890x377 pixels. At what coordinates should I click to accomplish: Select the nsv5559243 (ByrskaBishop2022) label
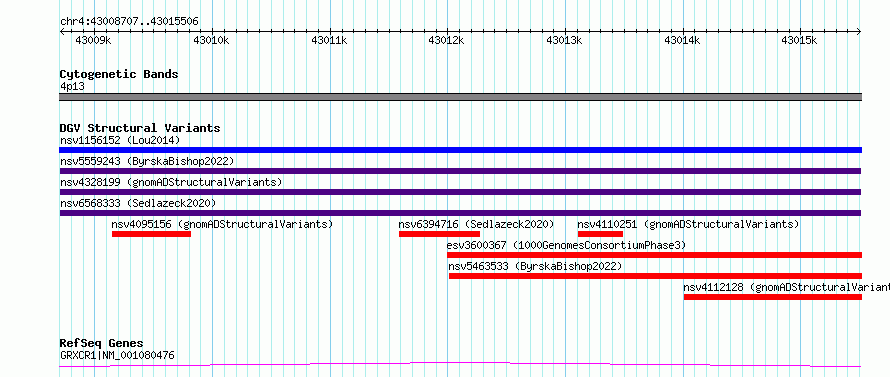tap(147, 161)
